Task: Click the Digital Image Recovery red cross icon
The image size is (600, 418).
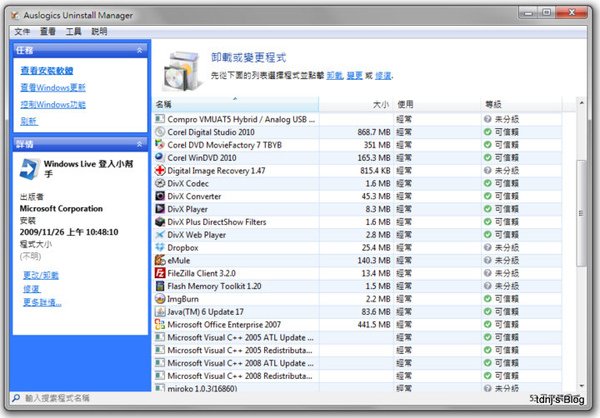Action: 160,170
